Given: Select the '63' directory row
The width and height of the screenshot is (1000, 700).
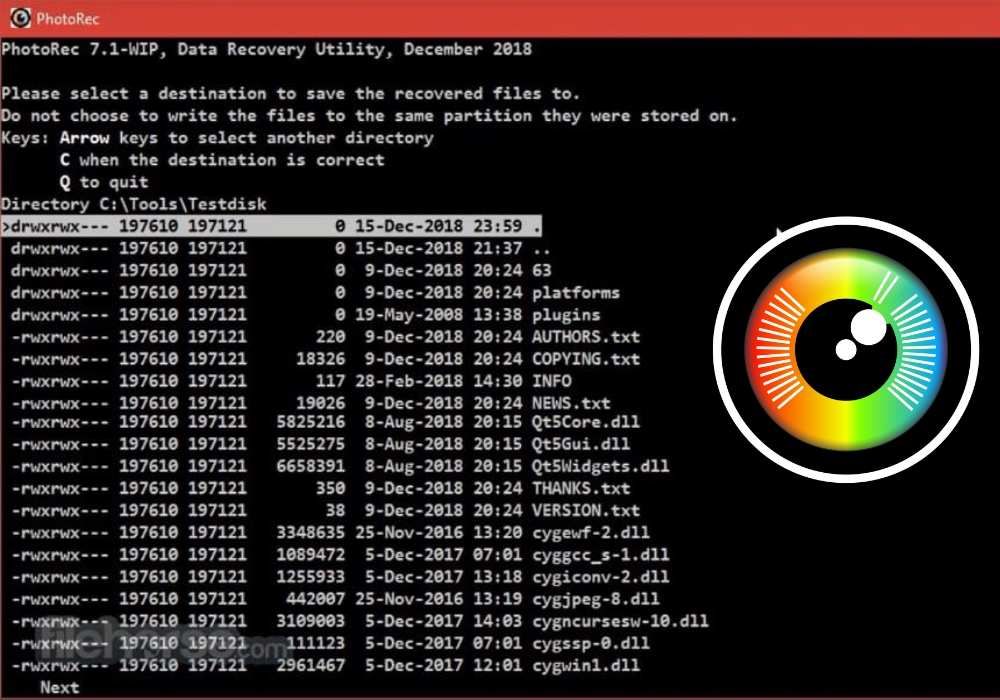Looking at the screenshot, I should tap(281, 270).
